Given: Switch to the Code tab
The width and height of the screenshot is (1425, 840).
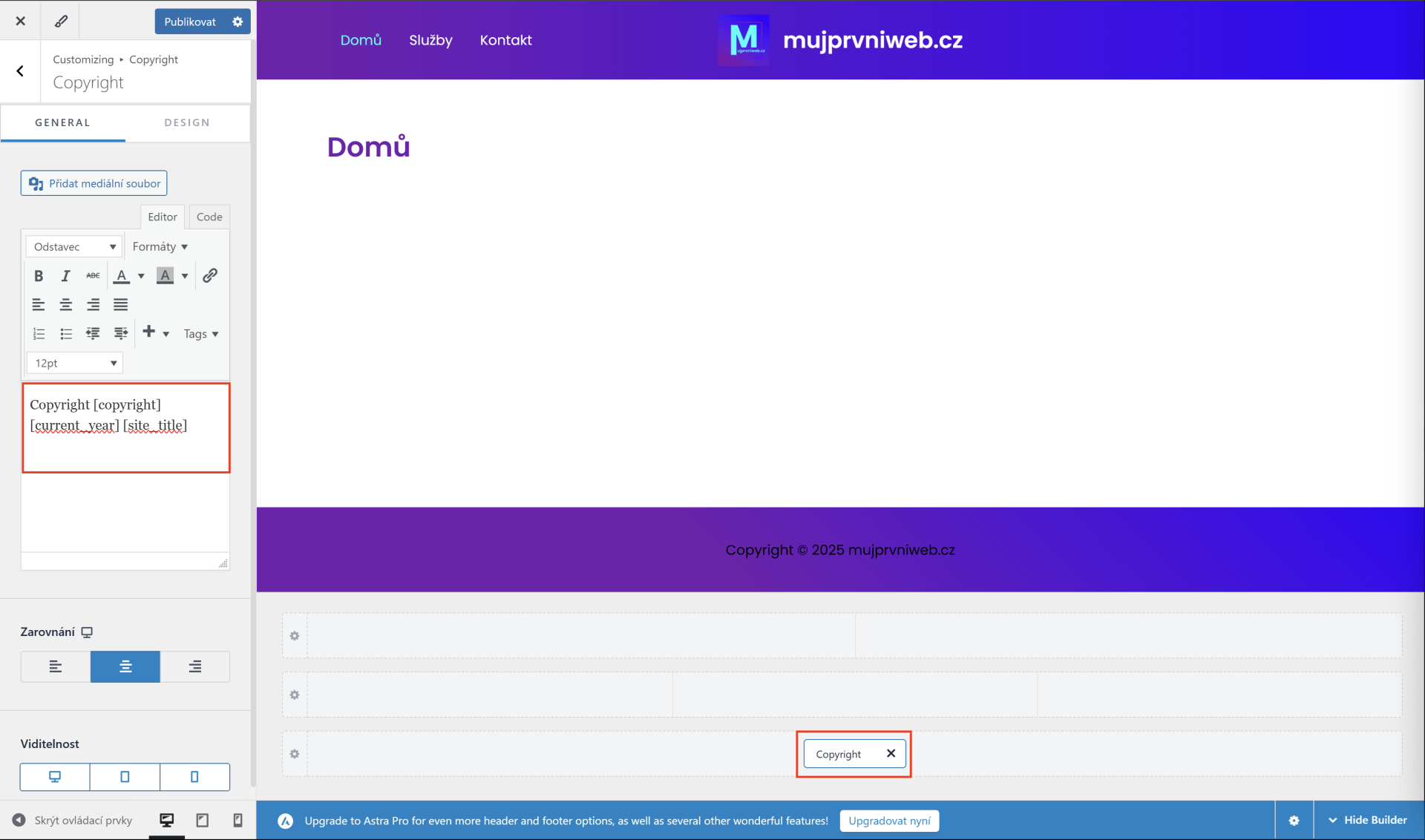Looking at the screenshot, I should tap(209, 217).
